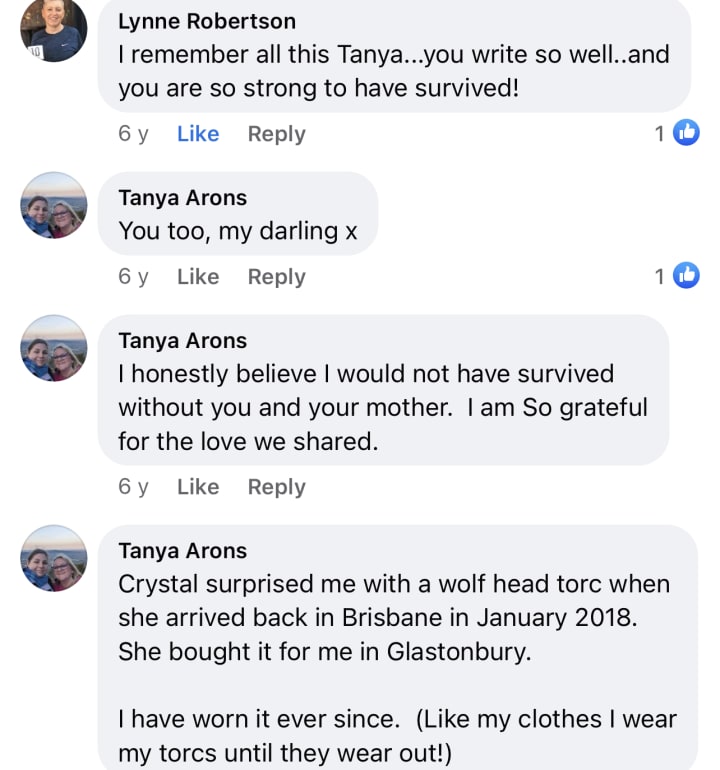The height and width of the screenshot is (770, 720).
Task: Open the Tanya Arons name above "You too"
Action: [182, 198]
